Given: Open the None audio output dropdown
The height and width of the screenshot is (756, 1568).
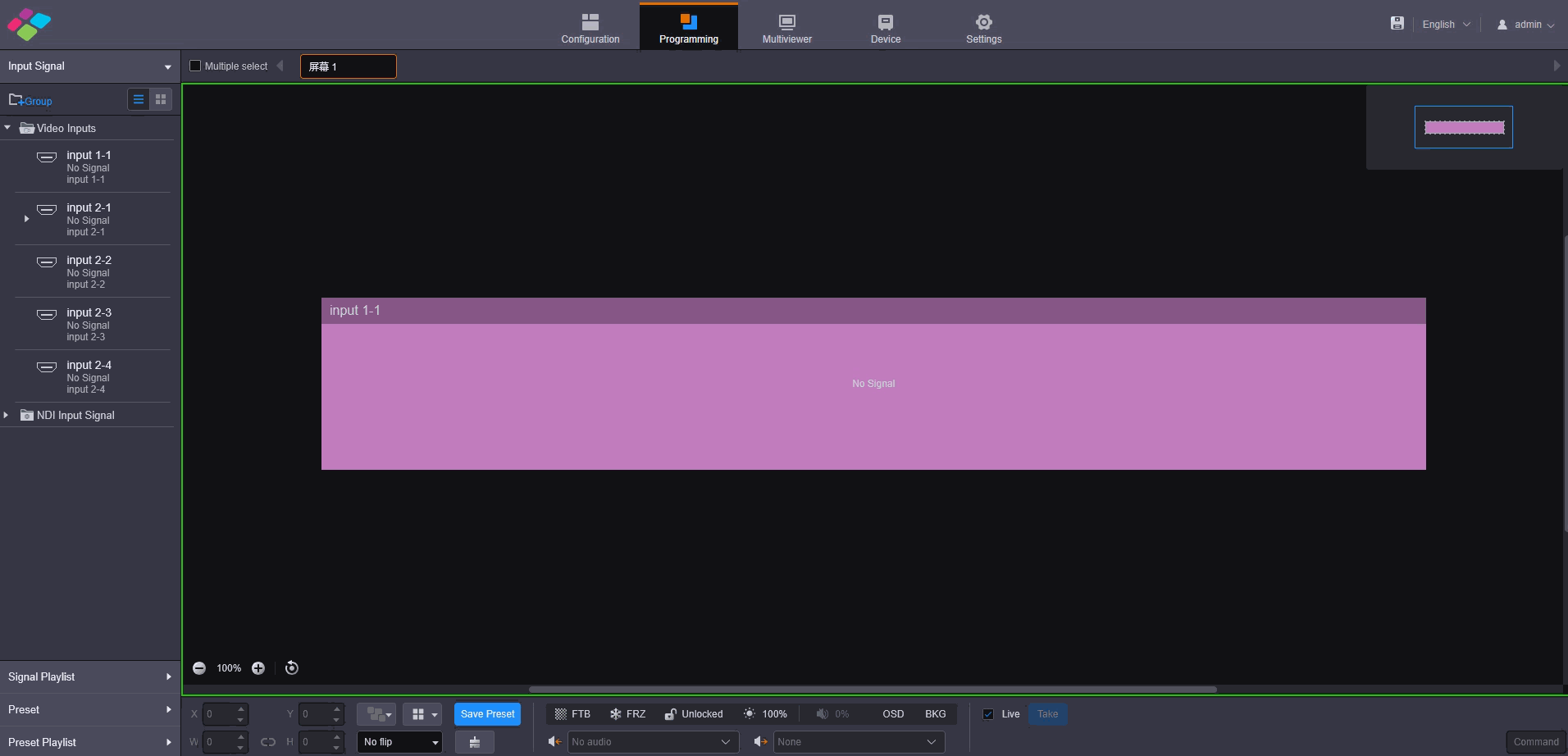Looking at the screenshot, I should coord(859,742).
